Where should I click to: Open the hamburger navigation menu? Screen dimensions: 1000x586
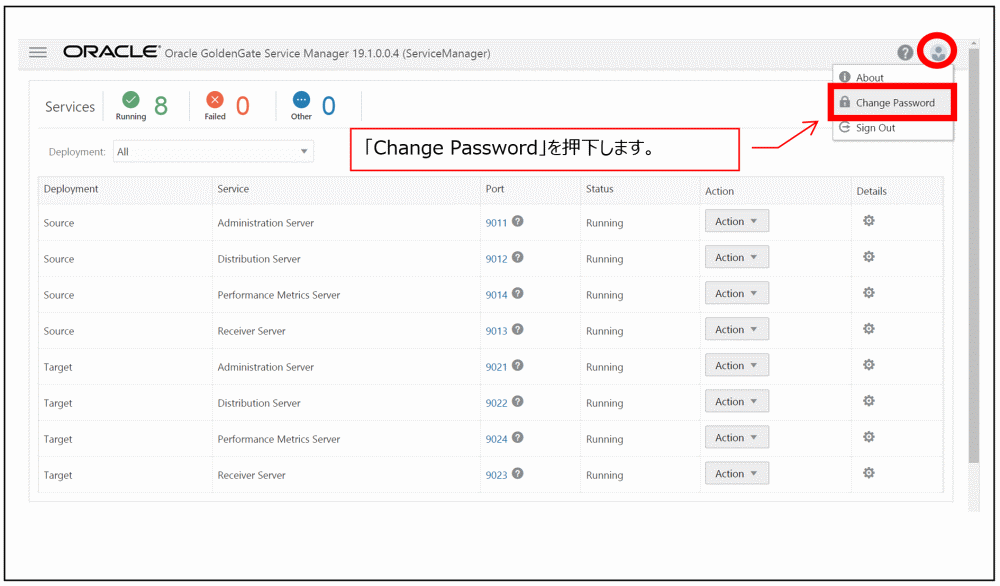tap(38, 52)
